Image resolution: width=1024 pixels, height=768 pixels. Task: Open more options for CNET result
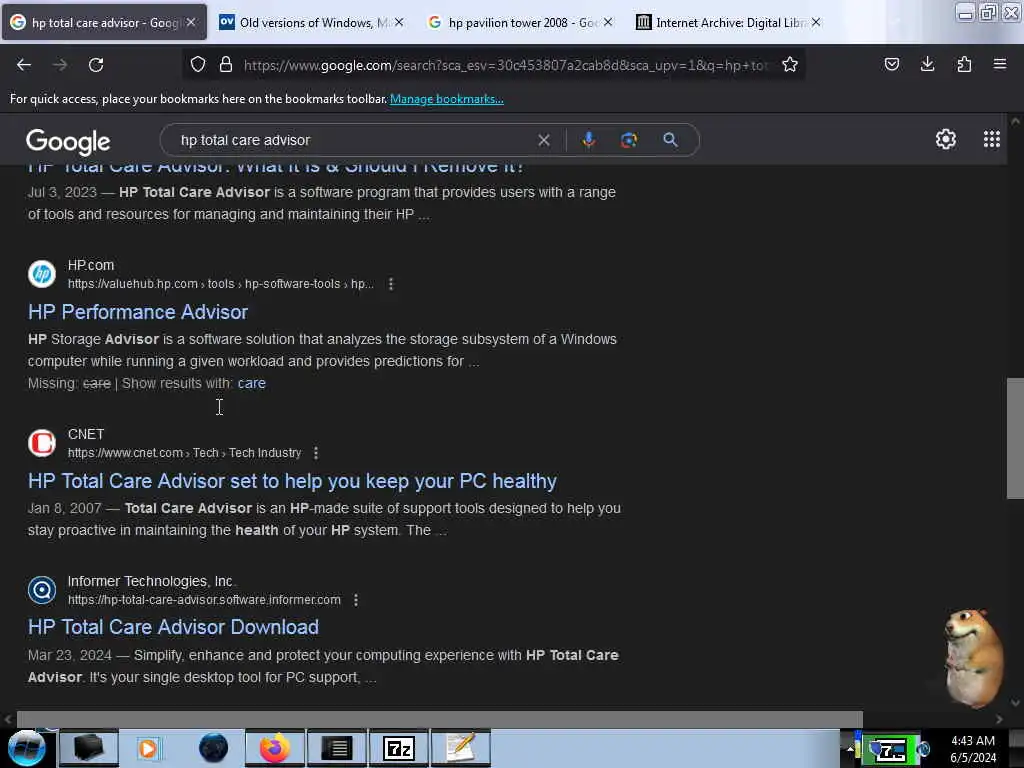pos(316,453)
